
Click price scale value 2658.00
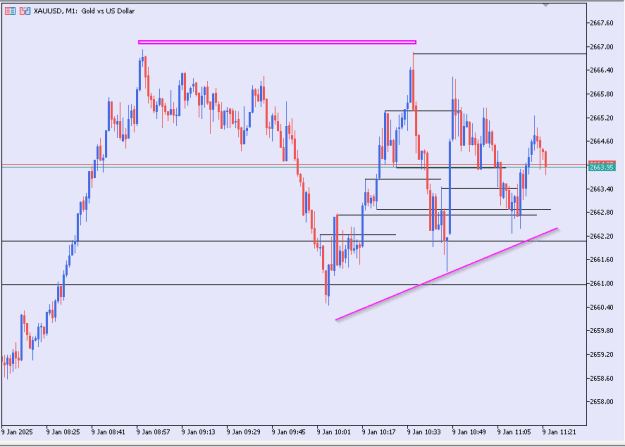coord(601,402)
